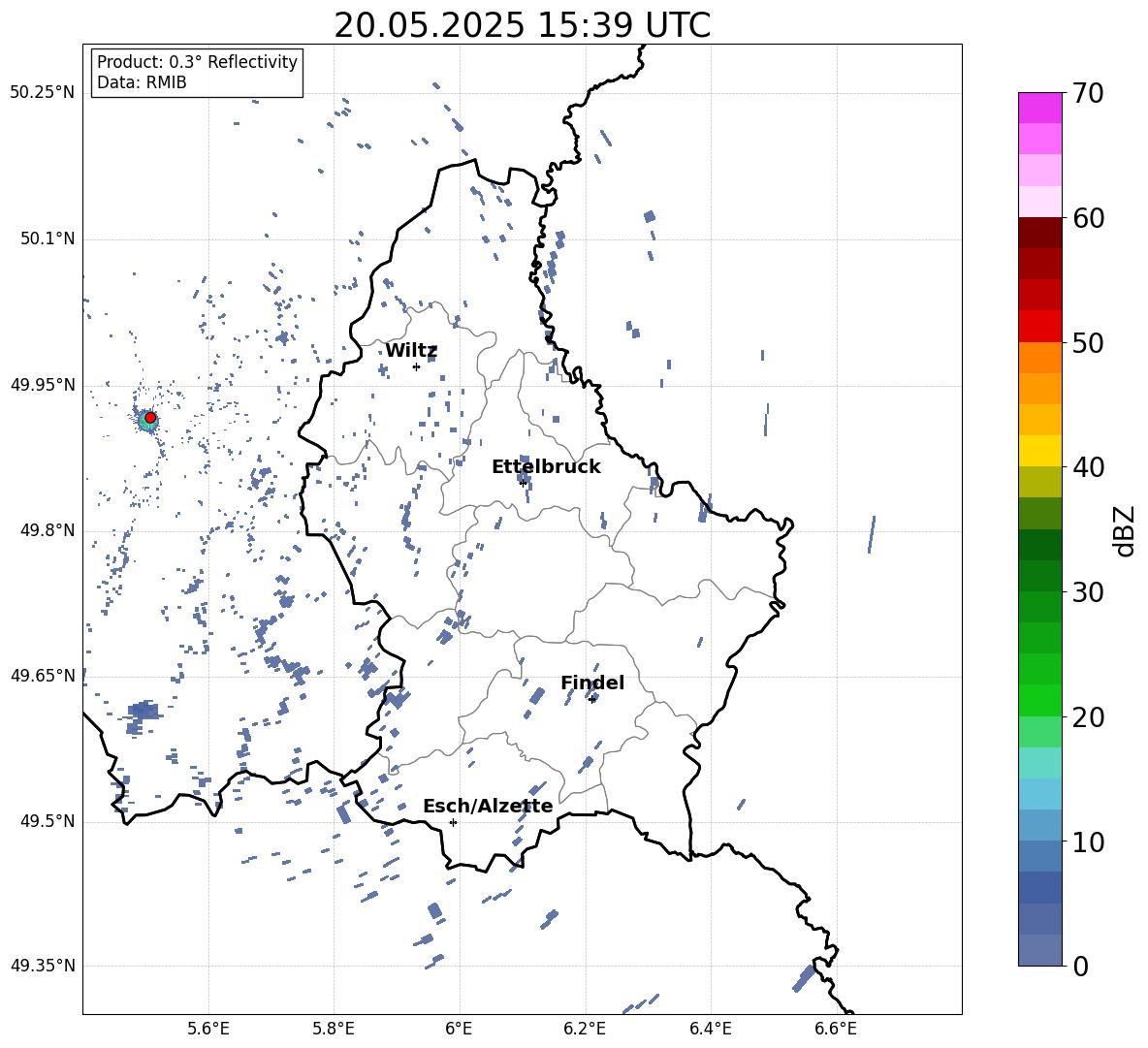Click the Esch/Alzette city label

click(488, 806)
